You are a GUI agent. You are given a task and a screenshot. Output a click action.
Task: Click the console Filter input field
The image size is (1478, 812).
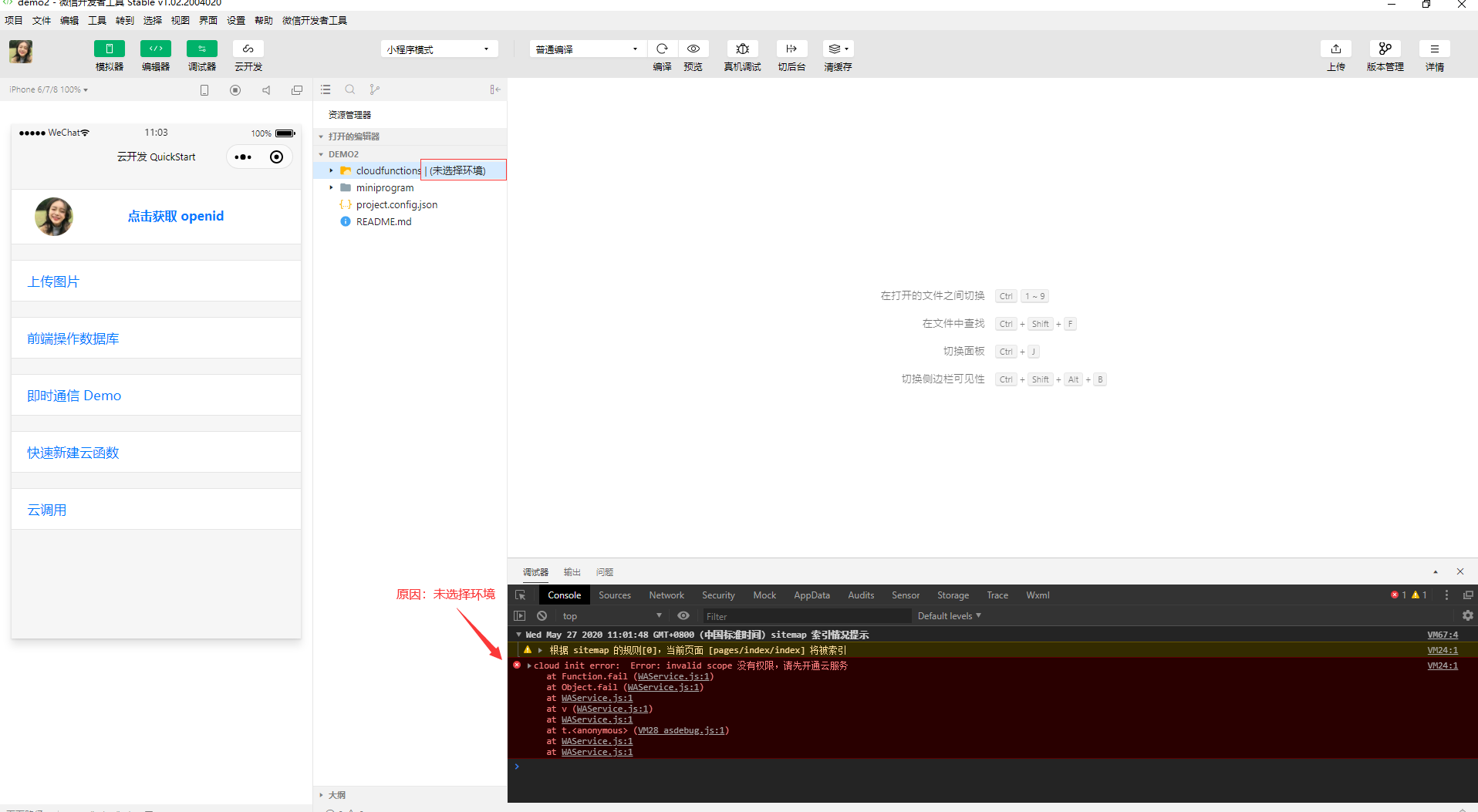point(806,616)
